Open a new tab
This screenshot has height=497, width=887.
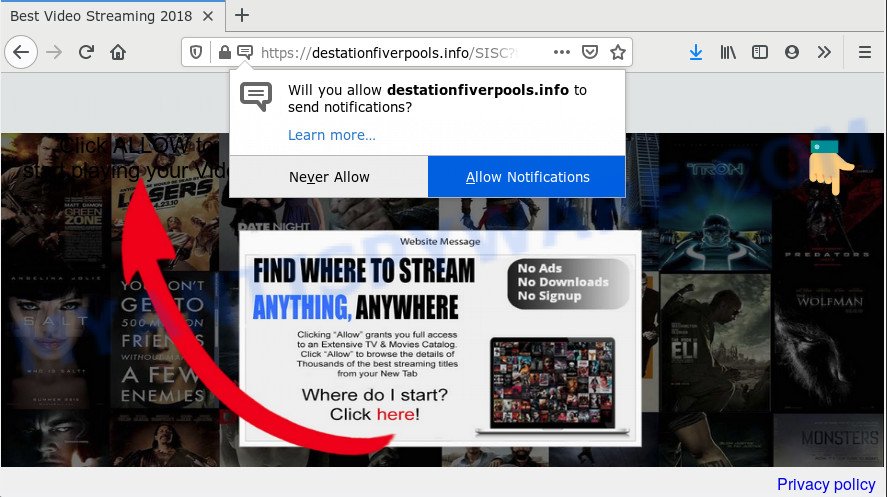pyautogui.click(x=242, y=15)
